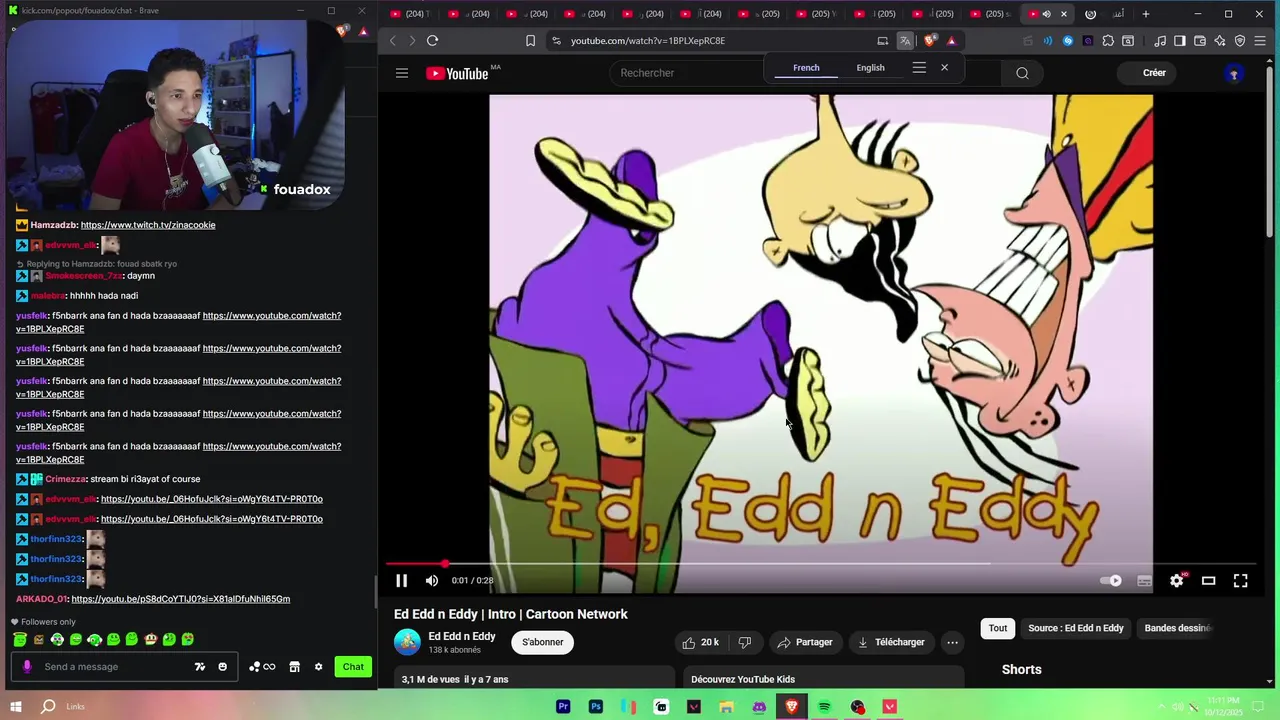Bookmark this page in Brave

coord(530,41)
